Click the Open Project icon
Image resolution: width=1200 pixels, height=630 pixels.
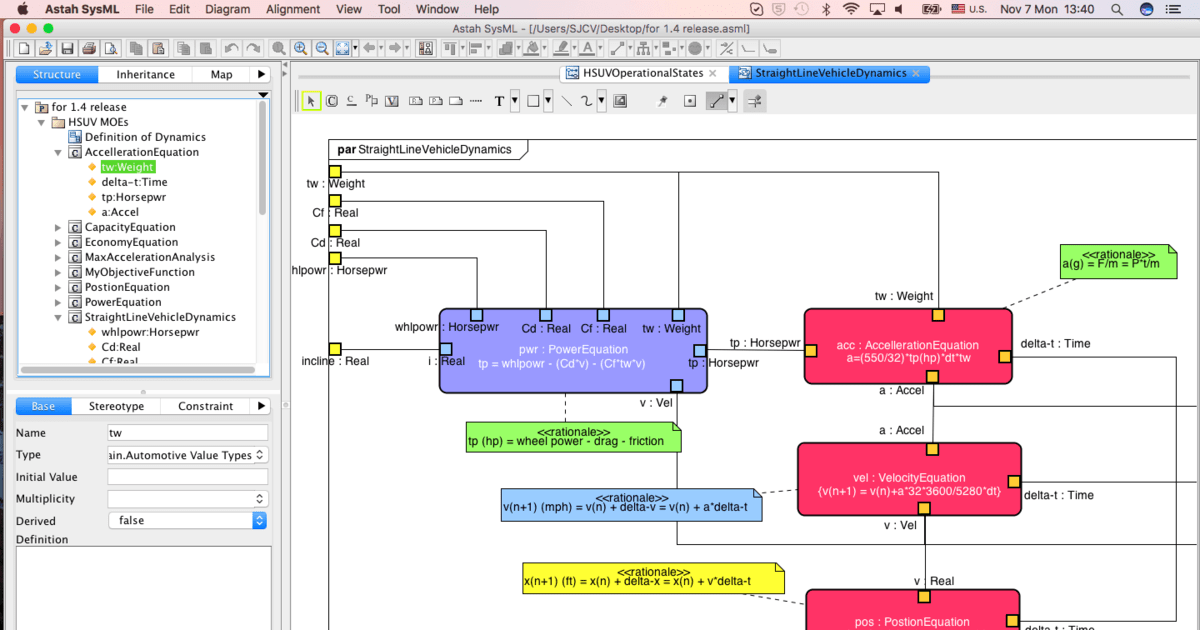44,47
